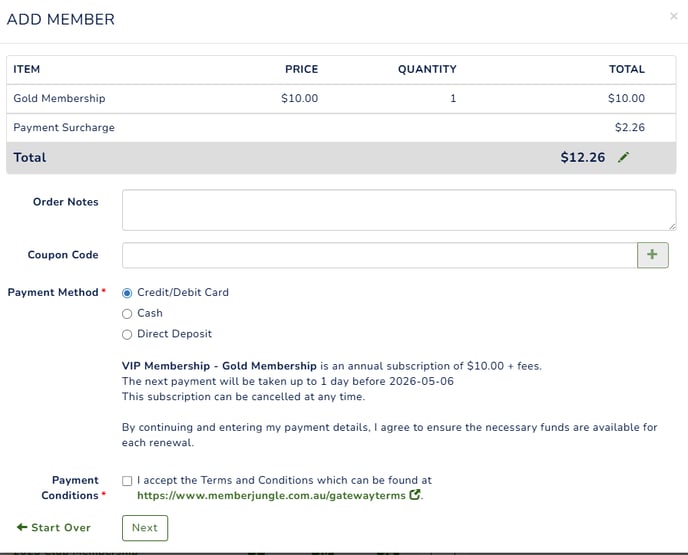Tick the accept Terms and Conditions checkbox
Screen dimensions: 688x555
(x=127, y=481)
